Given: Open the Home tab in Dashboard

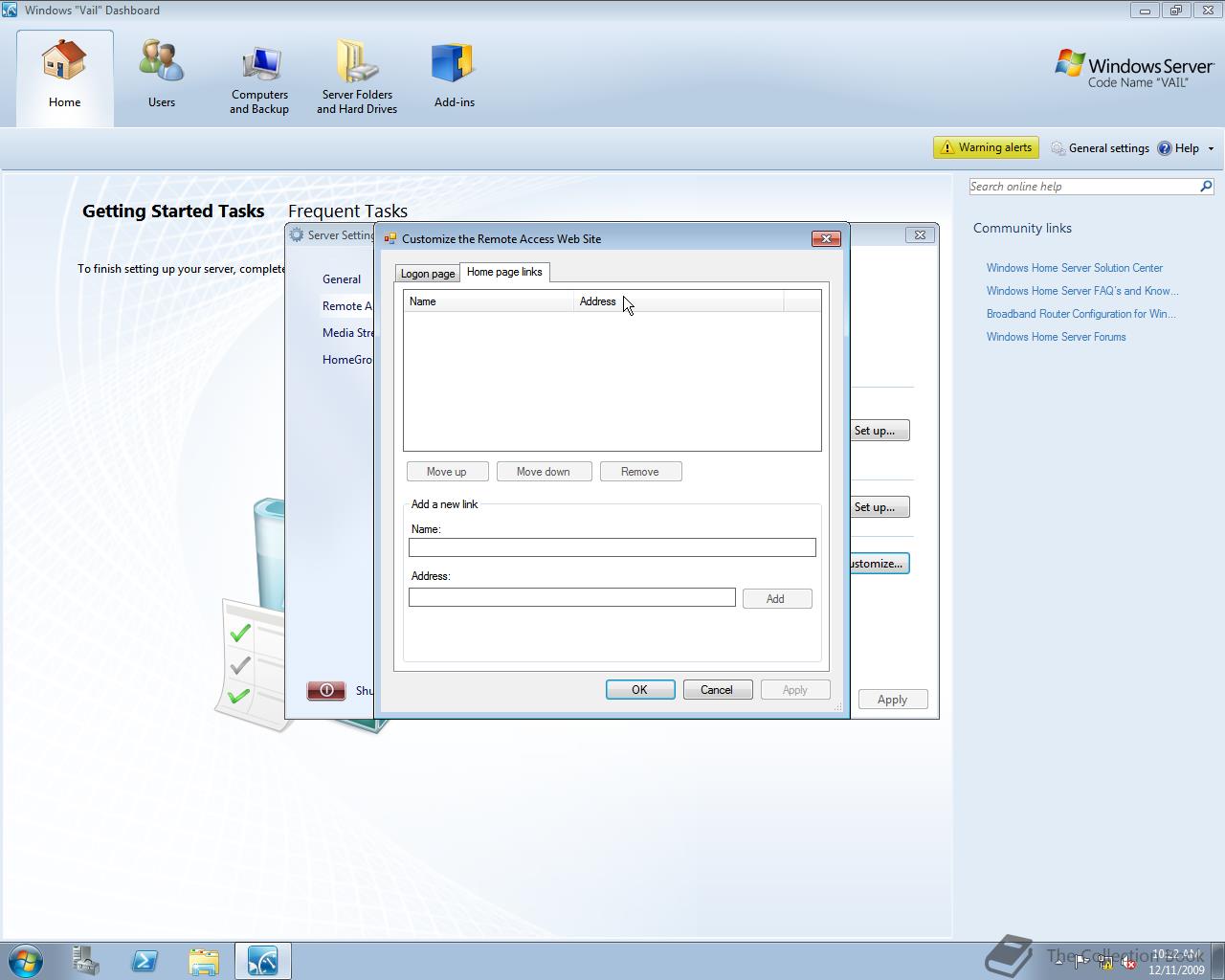Looking at the screenshot, I should (x=65, y=78).
